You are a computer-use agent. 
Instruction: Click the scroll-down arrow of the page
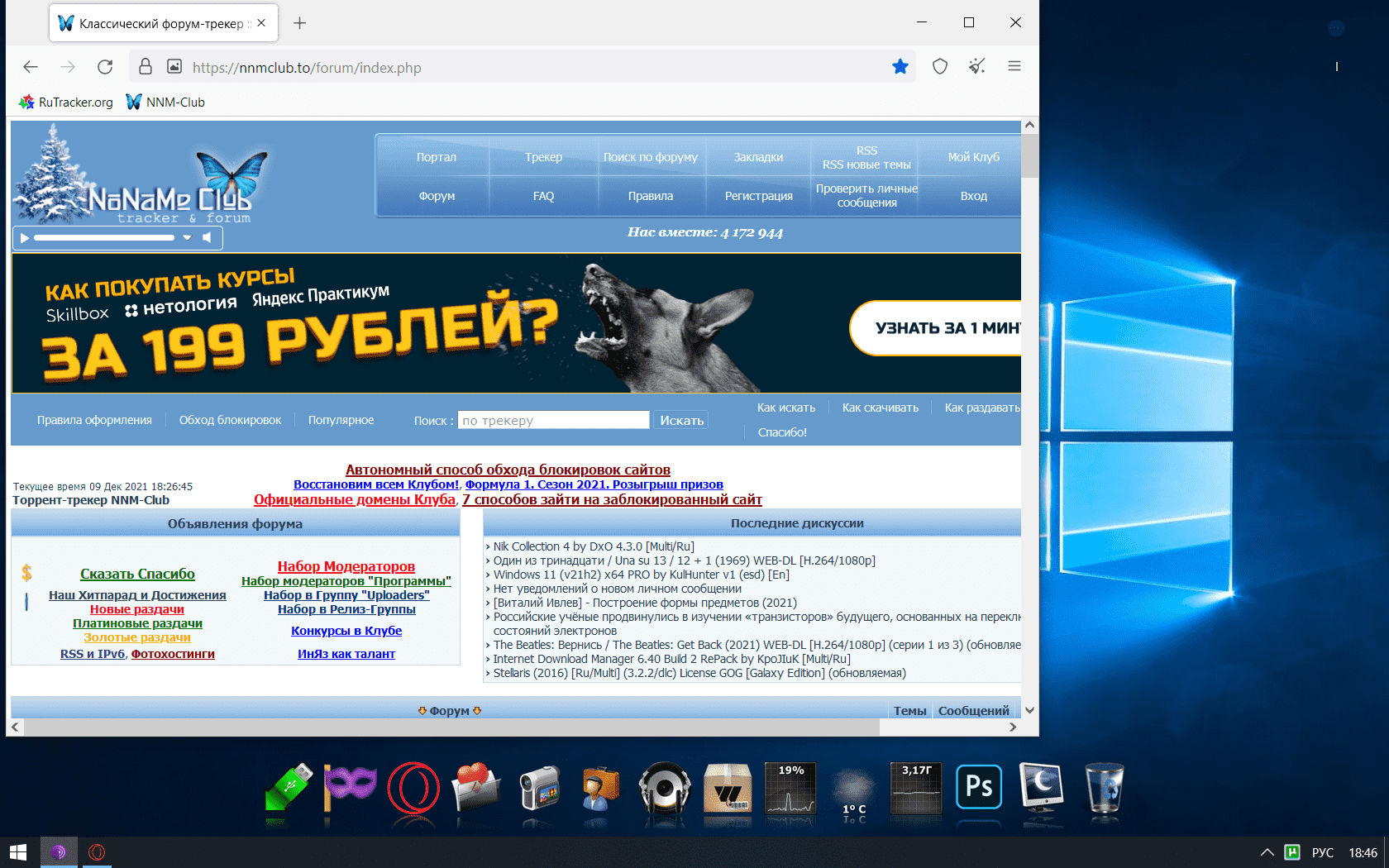coord(1029,710)
